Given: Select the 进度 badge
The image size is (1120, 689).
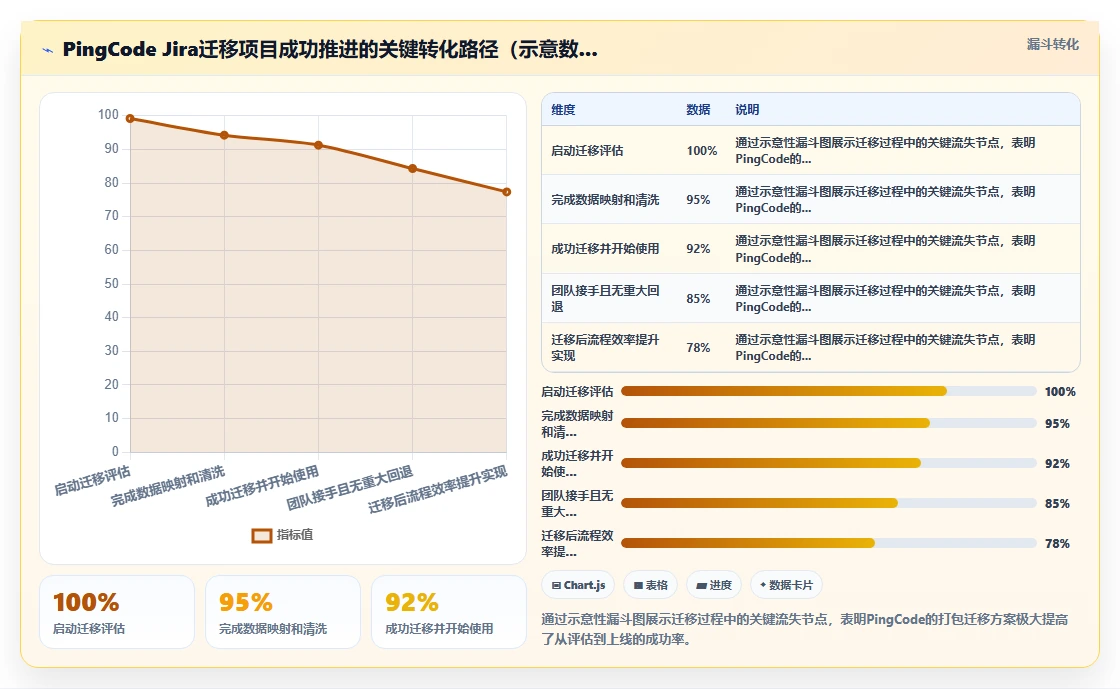Looking at the screenshot, I should tap(714, 585).
